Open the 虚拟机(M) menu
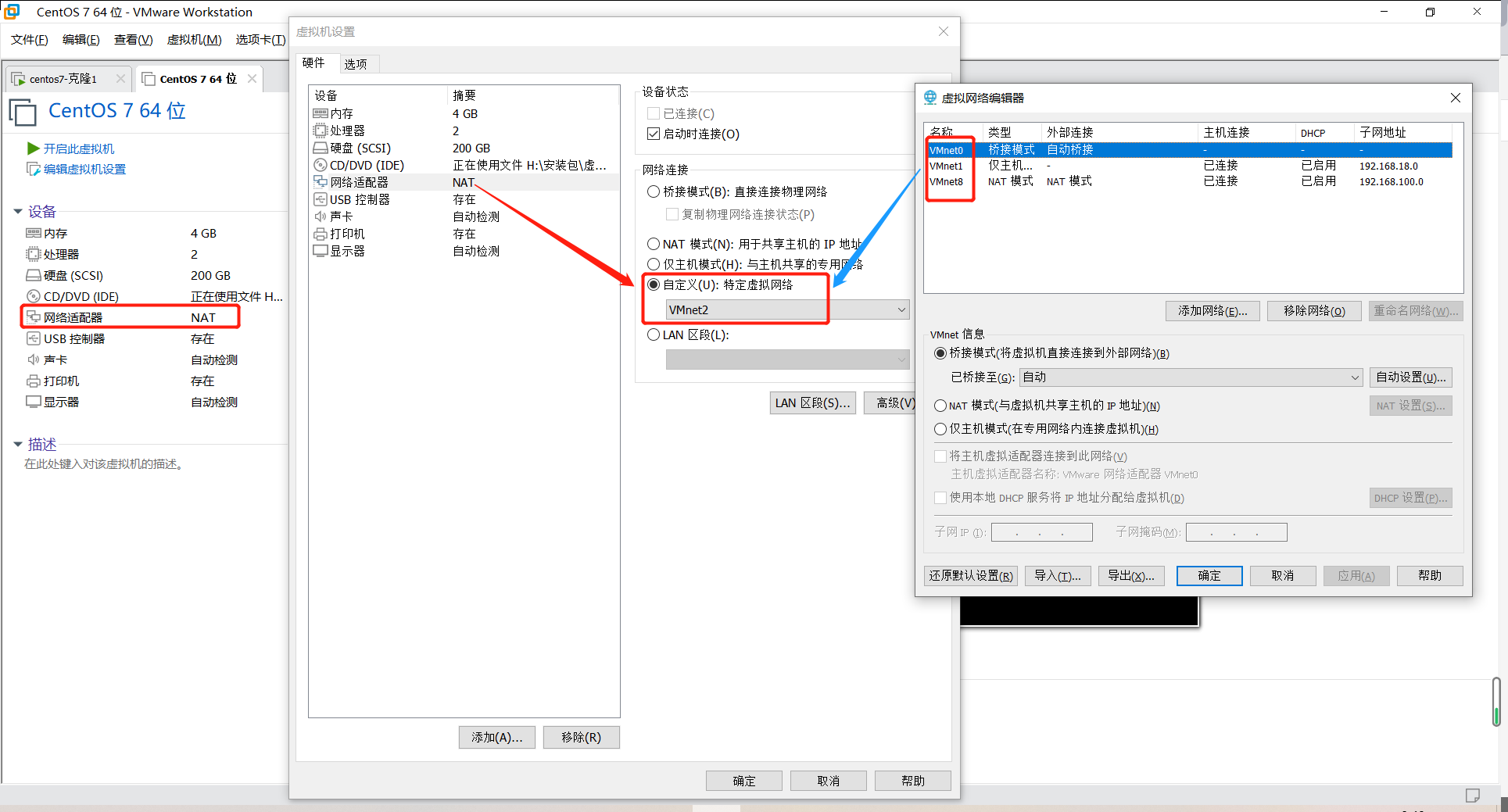The width and height of the screenshot is (1508, 812). click(x=195, y=39)
